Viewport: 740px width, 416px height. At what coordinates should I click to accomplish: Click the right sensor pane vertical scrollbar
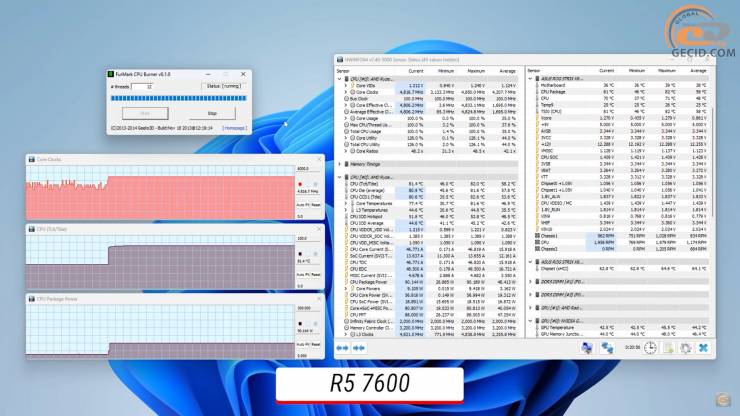click(712, 161)
